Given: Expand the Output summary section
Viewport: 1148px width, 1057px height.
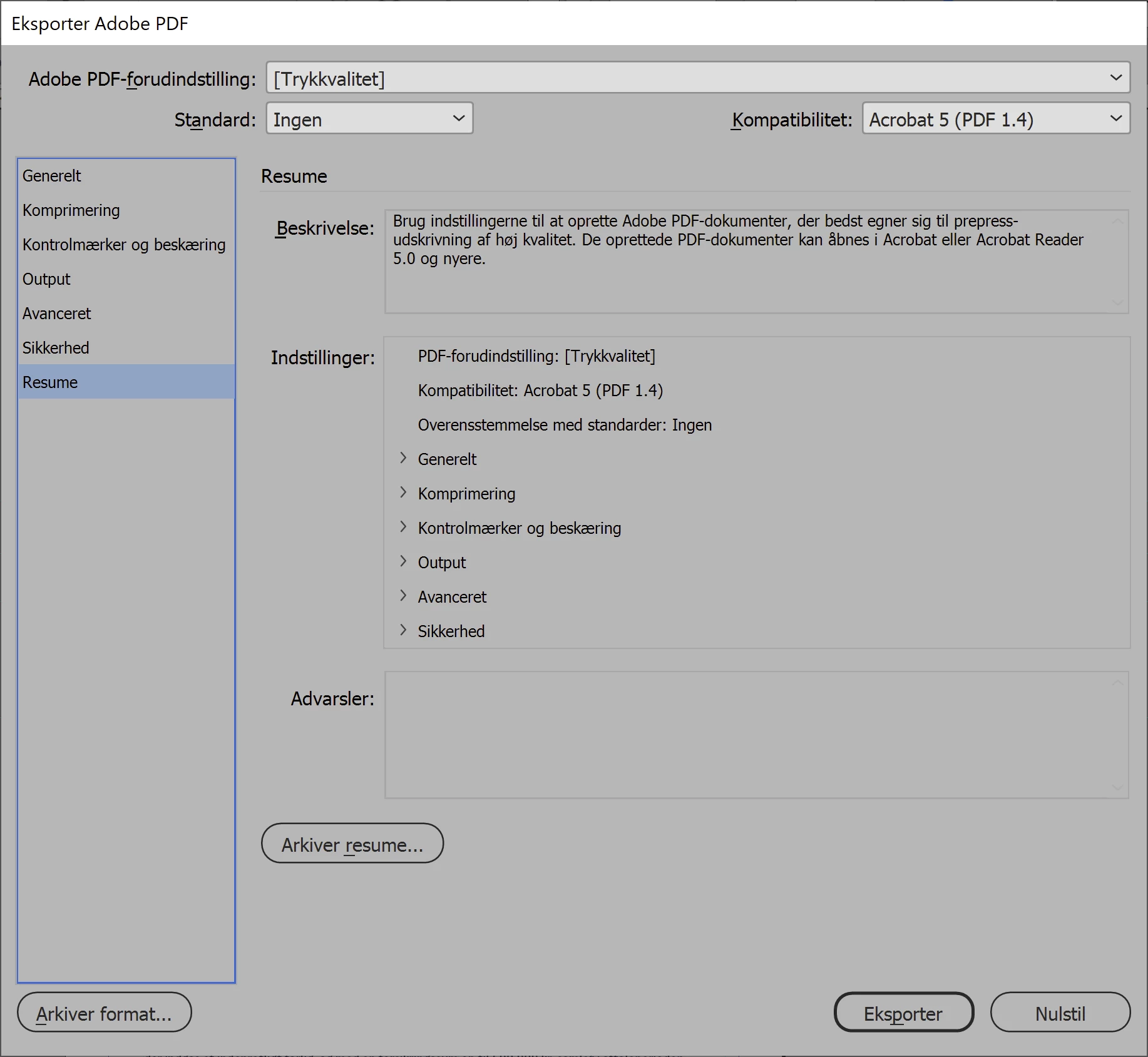Looking at the screenshot, I should click(x=403, y=561).
